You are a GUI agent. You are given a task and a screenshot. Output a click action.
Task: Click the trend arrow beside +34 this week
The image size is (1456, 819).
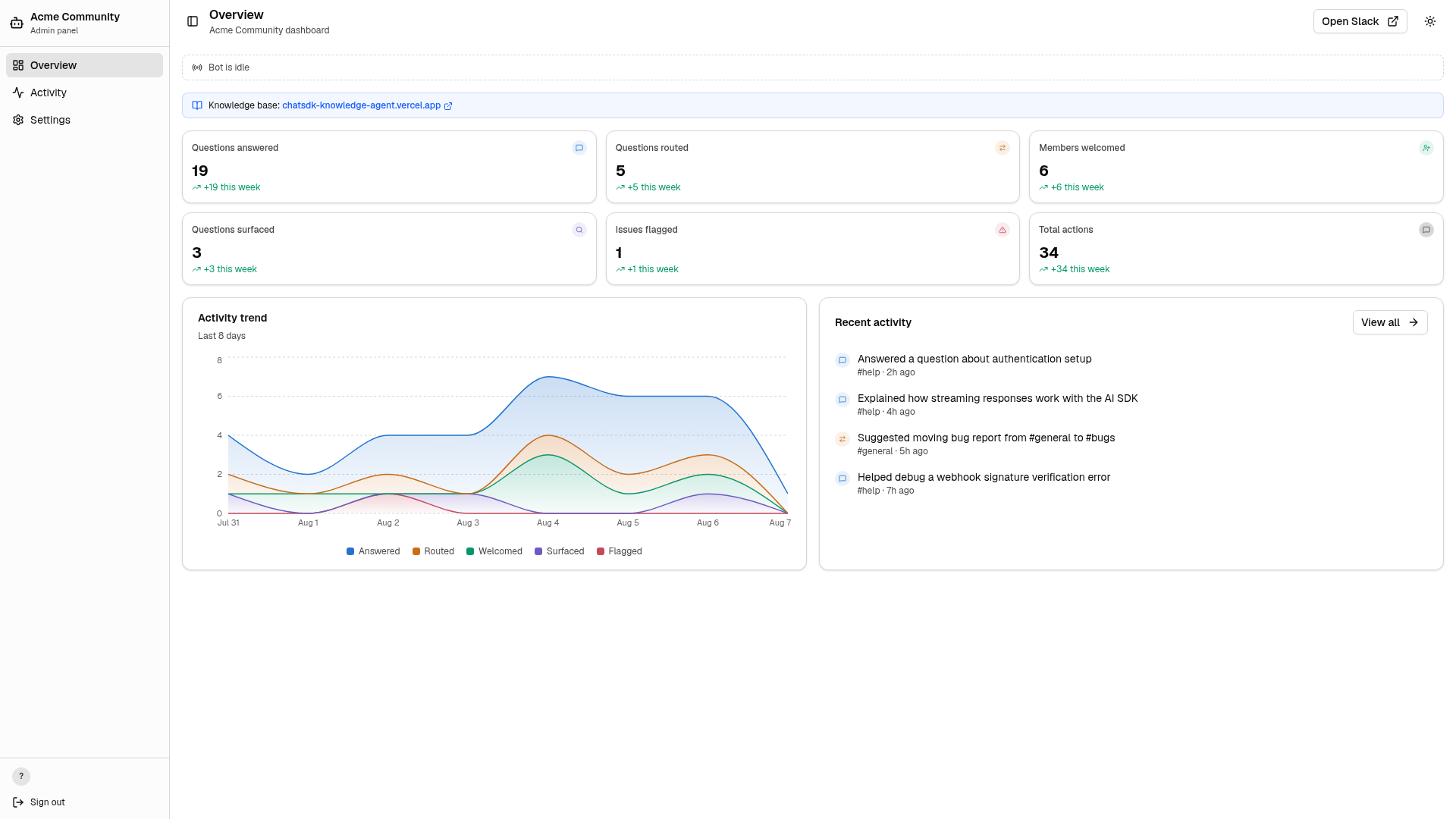point(1043,269)
